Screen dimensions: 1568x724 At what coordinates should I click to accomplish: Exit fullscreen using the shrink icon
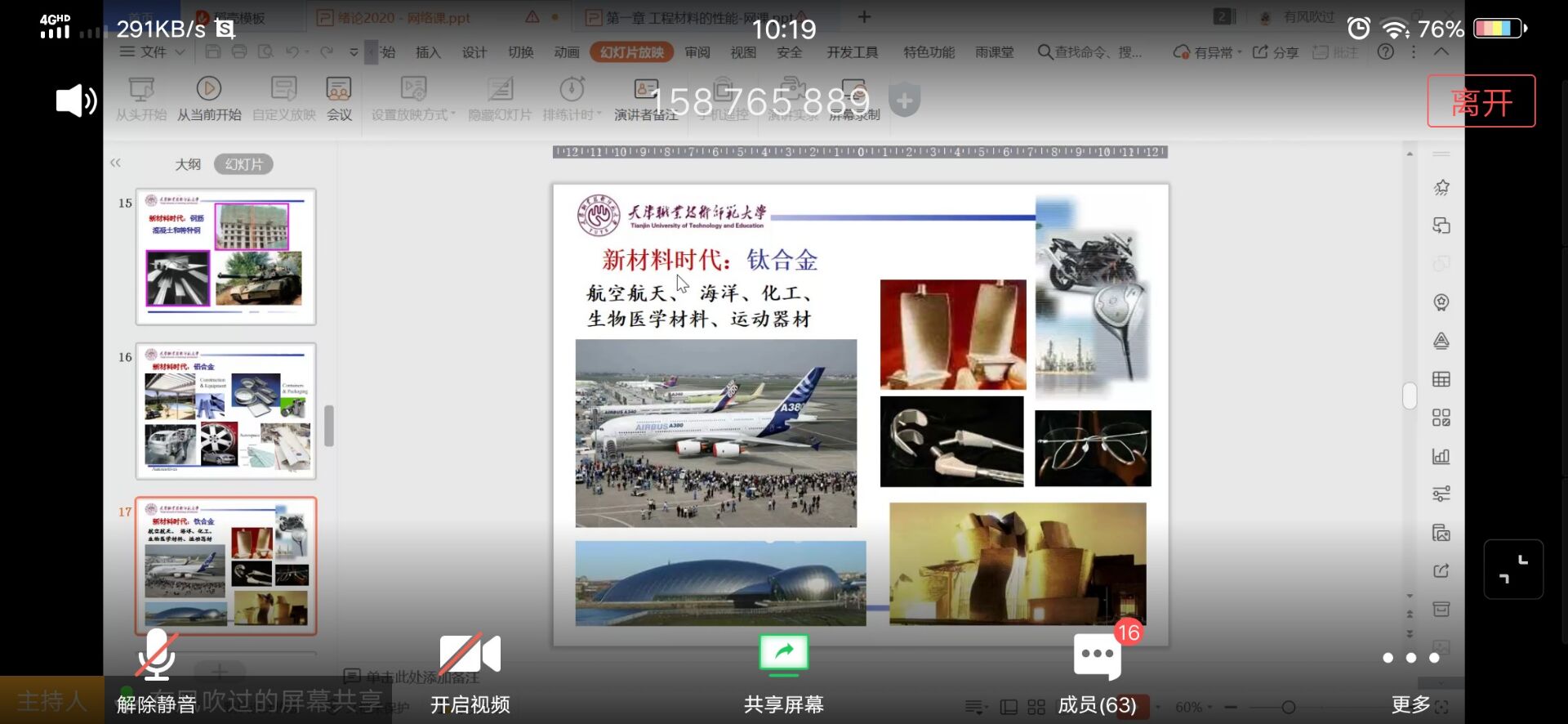1512,570
